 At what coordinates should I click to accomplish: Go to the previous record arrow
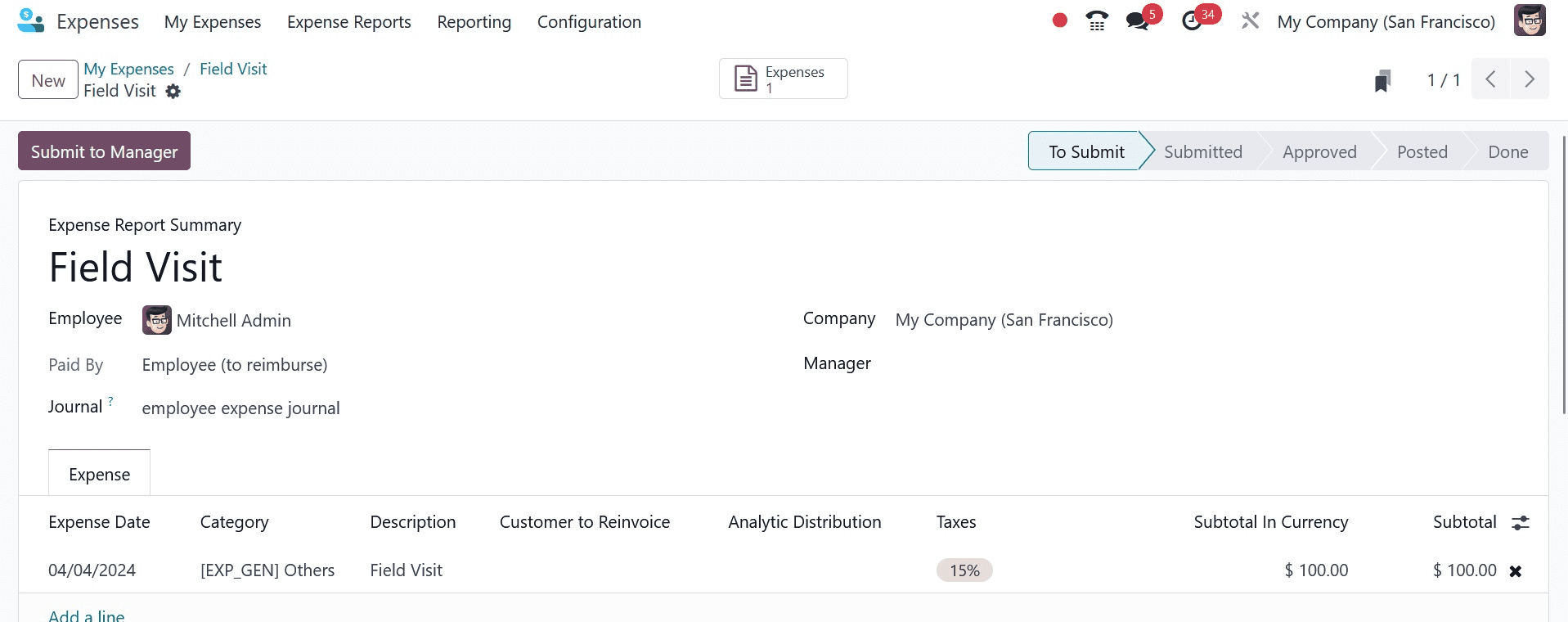pos(1490,79)
